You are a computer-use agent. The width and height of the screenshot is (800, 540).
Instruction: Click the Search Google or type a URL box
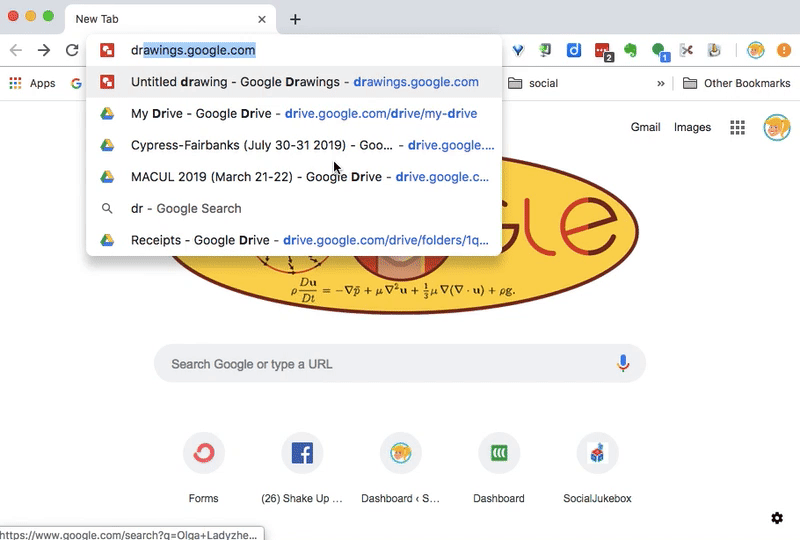(400, 364)
